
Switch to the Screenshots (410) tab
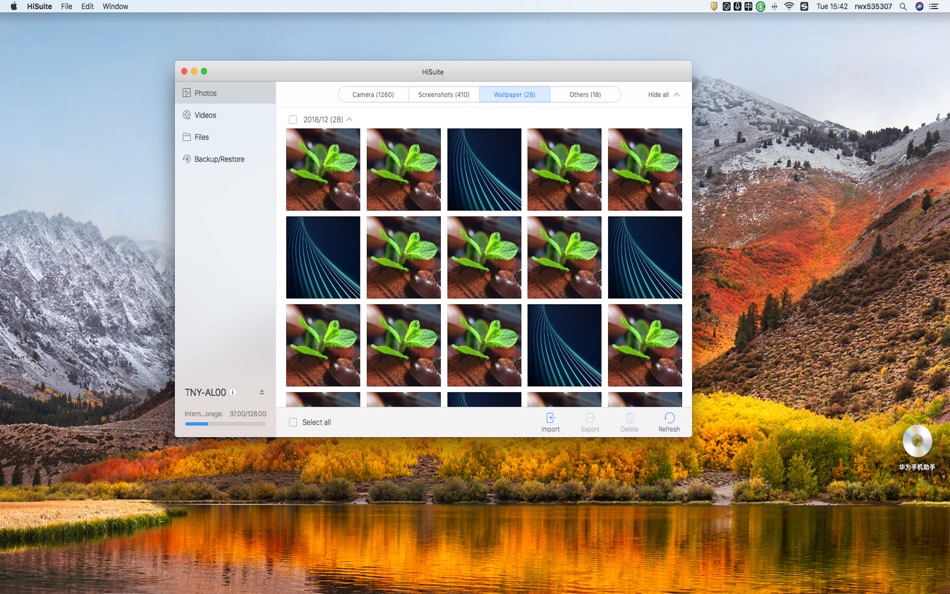point(443,95)
